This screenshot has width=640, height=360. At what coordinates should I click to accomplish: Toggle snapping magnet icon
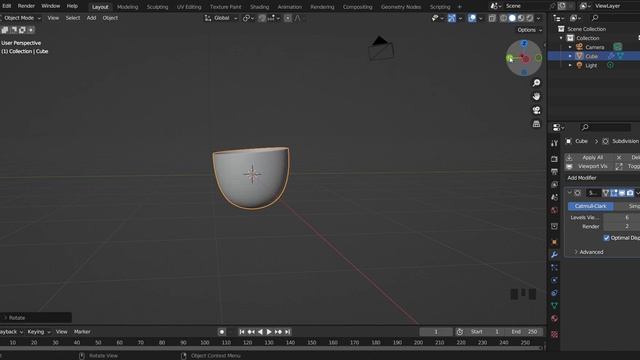click(262, 18)
